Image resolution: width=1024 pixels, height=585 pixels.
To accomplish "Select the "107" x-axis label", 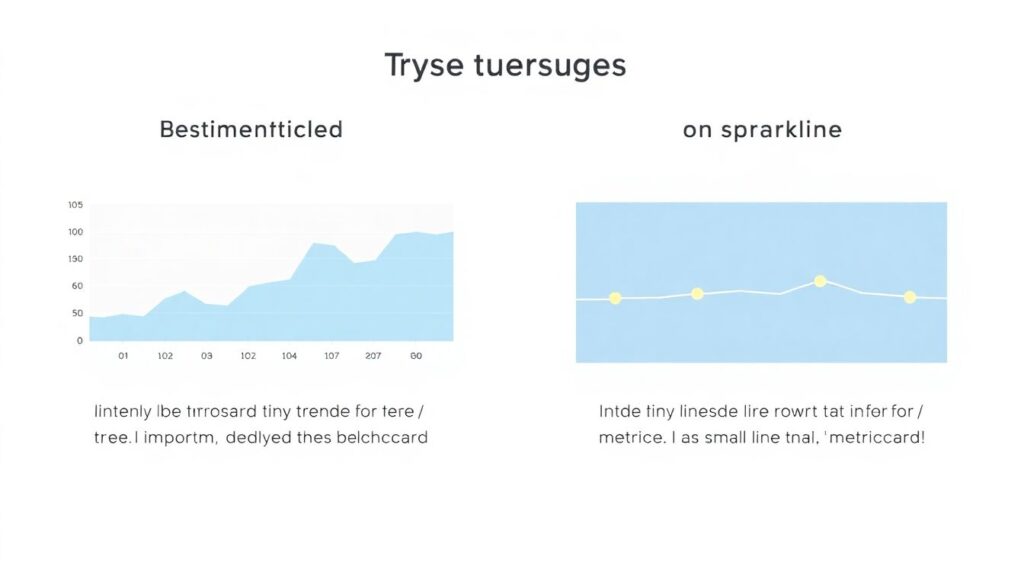I will [331, 355].
